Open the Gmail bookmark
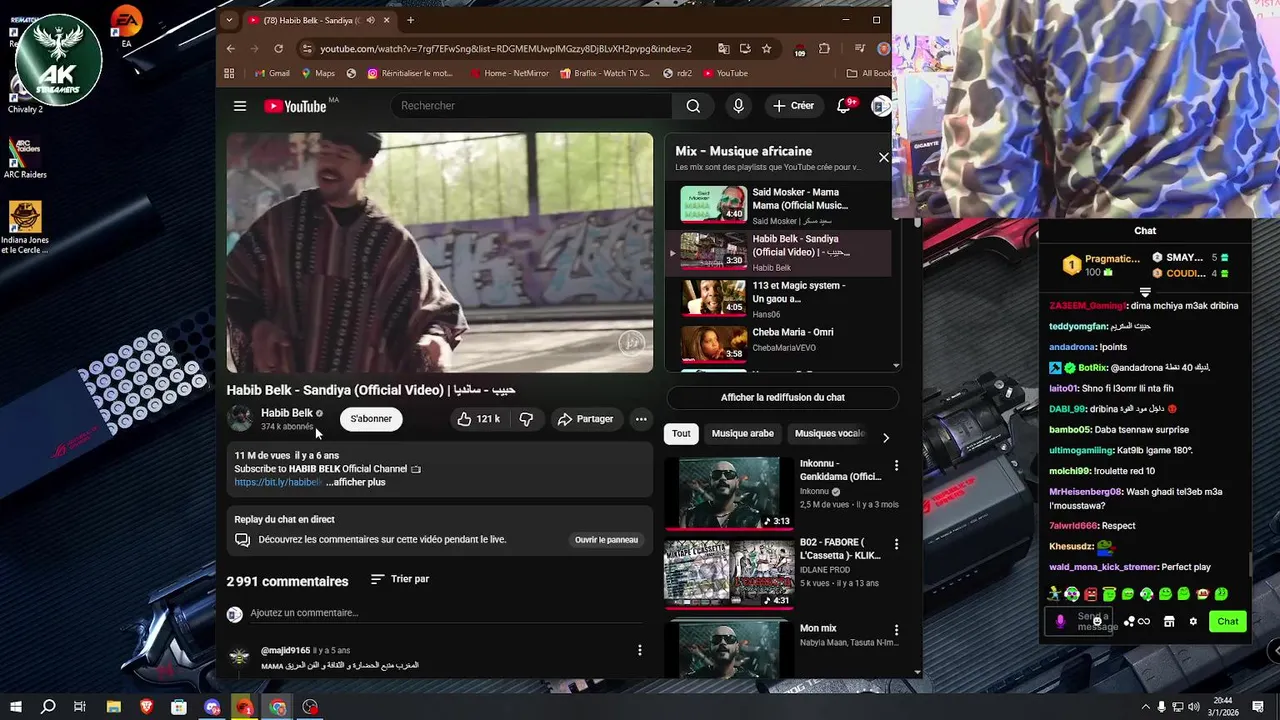 coord(272,73)
